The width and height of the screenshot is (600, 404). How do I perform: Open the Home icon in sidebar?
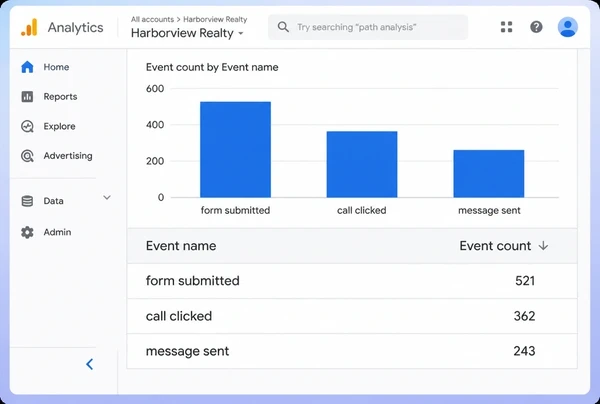[x=27, y=67]
